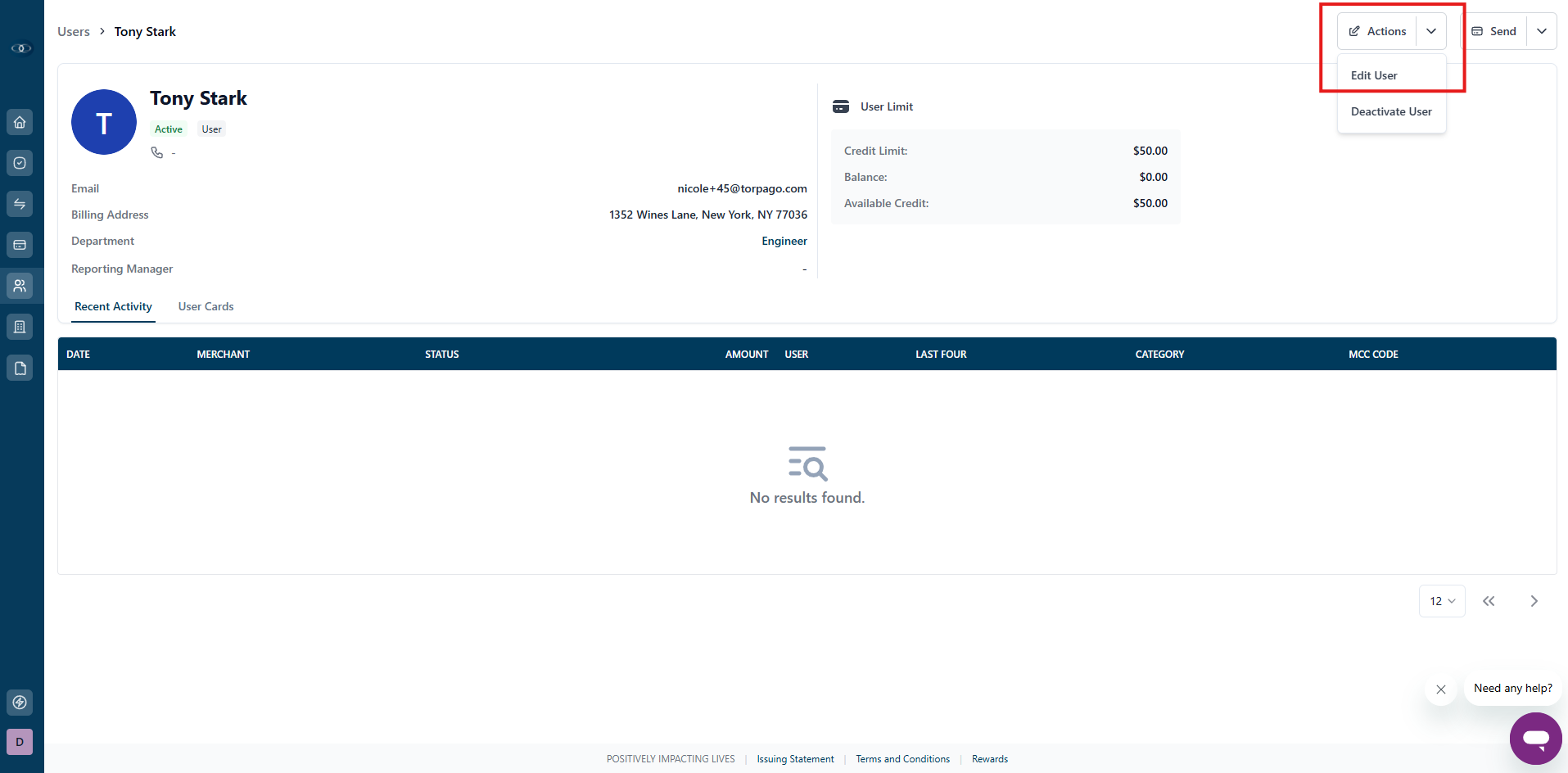Click the T profile avatar circle
The height and width of the screenshot is (773, 1568).
point(104,122)
